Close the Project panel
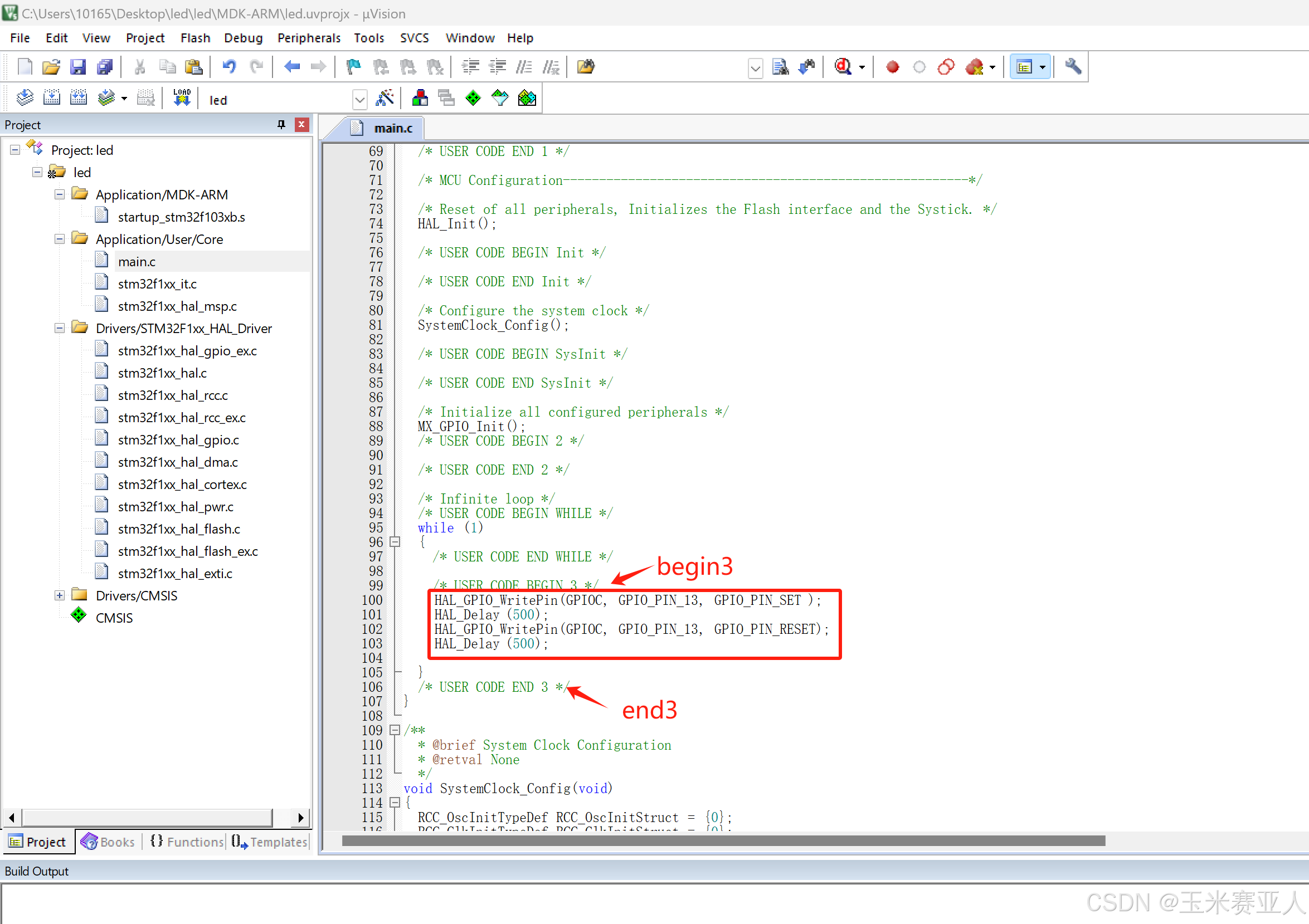The height and width of the screenshot is (924, 1309). click(x=301, y=125)
